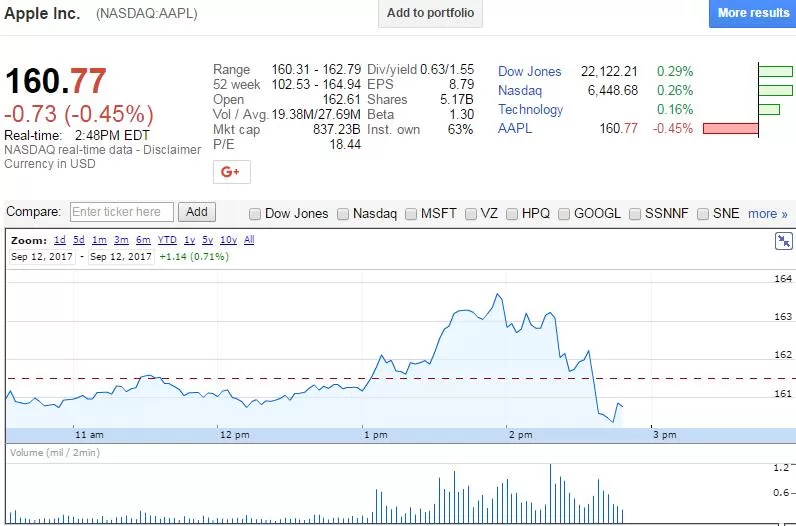This screenshot has width=796, height=526.
Task: Show the 10y chart range
Action: tap(228, 240)
